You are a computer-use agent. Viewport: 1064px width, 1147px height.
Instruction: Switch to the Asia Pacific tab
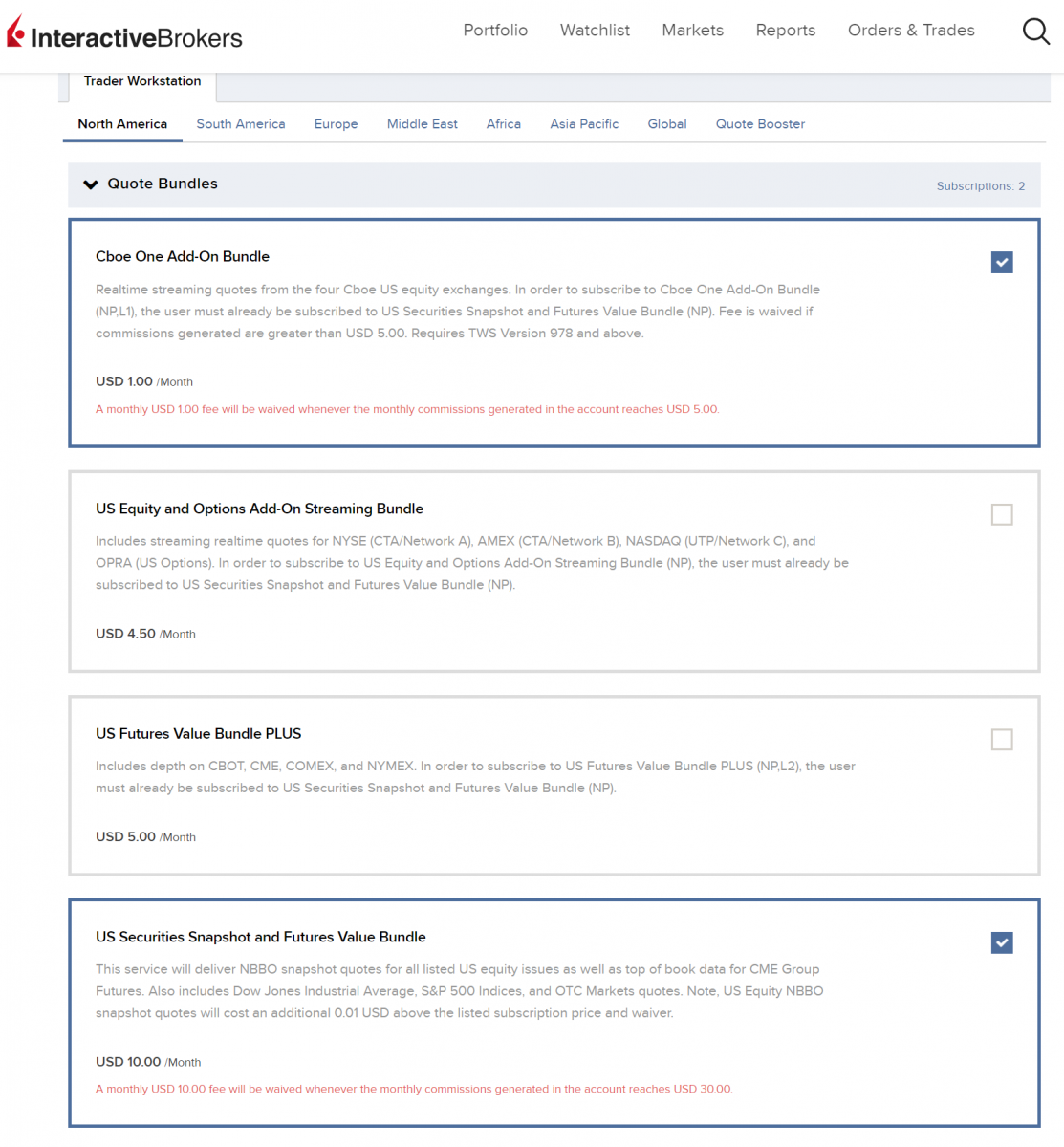pyautogui.click(x=584, y=124)
